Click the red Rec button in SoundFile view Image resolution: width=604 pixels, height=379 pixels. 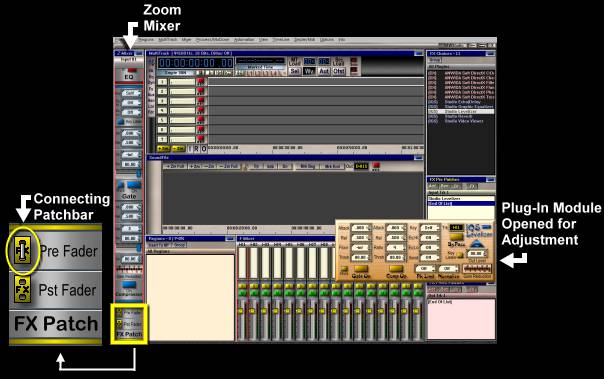[x=376, y=167]
